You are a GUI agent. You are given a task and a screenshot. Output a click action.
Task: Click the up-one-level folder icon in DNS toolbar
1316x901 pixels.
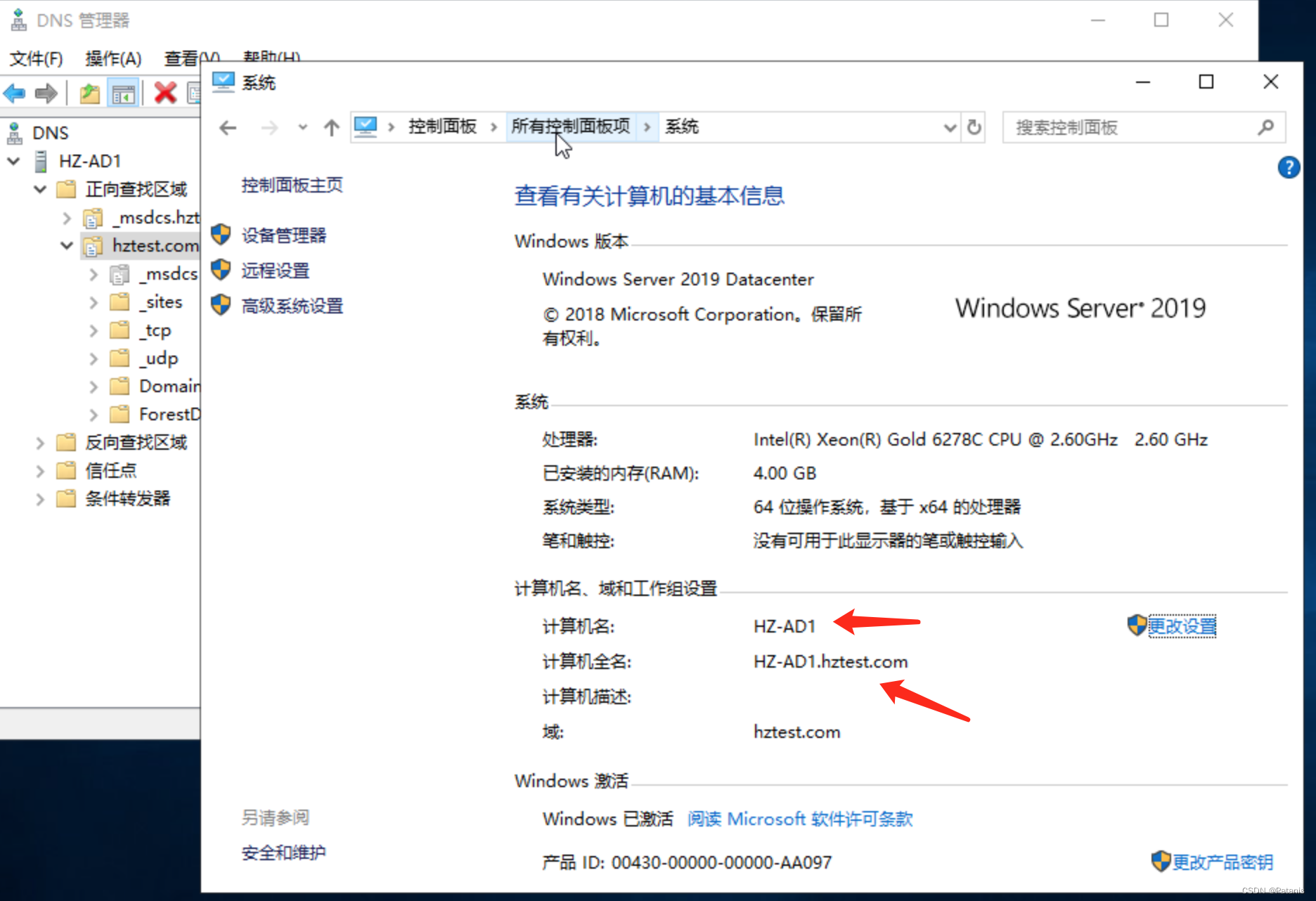click(89, 93)
